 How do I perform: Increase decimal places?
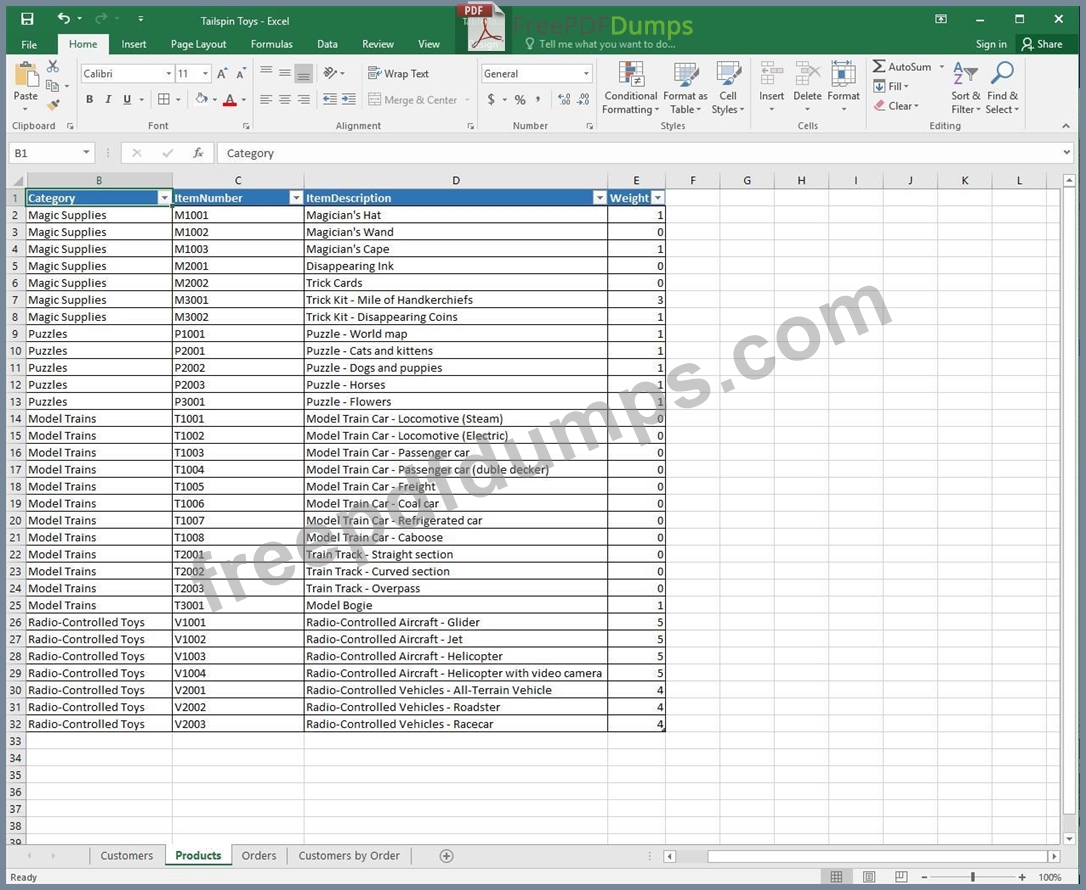[564, 100]
